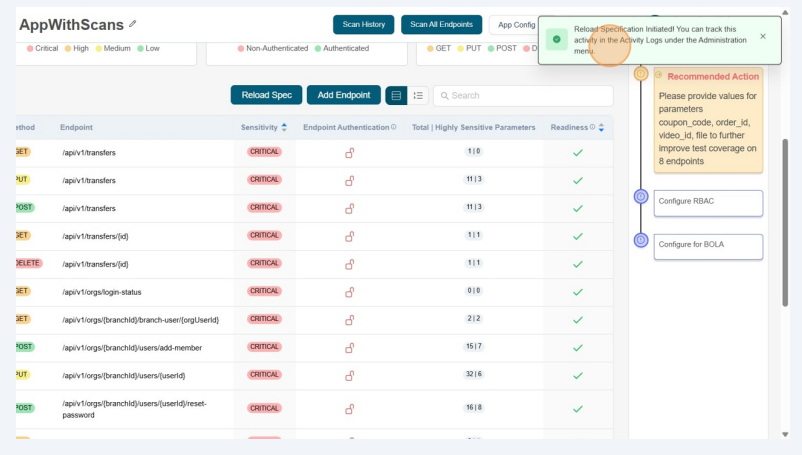Click CRITICAL badge for login-status row
Image resolution: width=802 pixels, height=455 pixels.
coord(264,291)
